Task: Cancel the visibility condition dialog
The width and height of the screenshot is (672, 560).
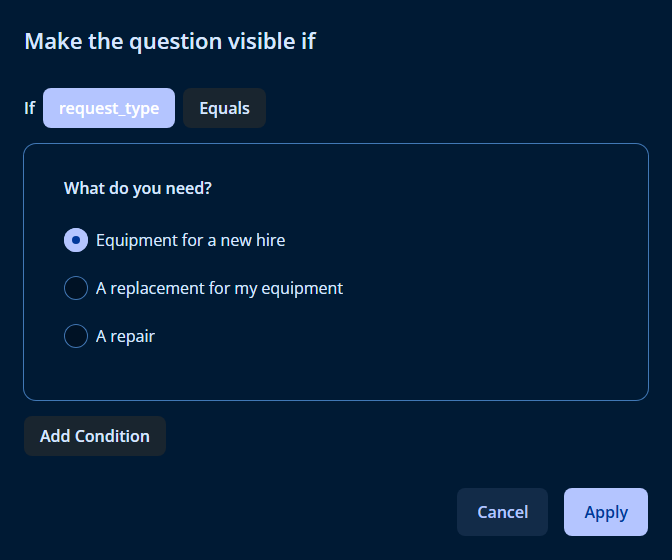Action: (x=502, y=512)
